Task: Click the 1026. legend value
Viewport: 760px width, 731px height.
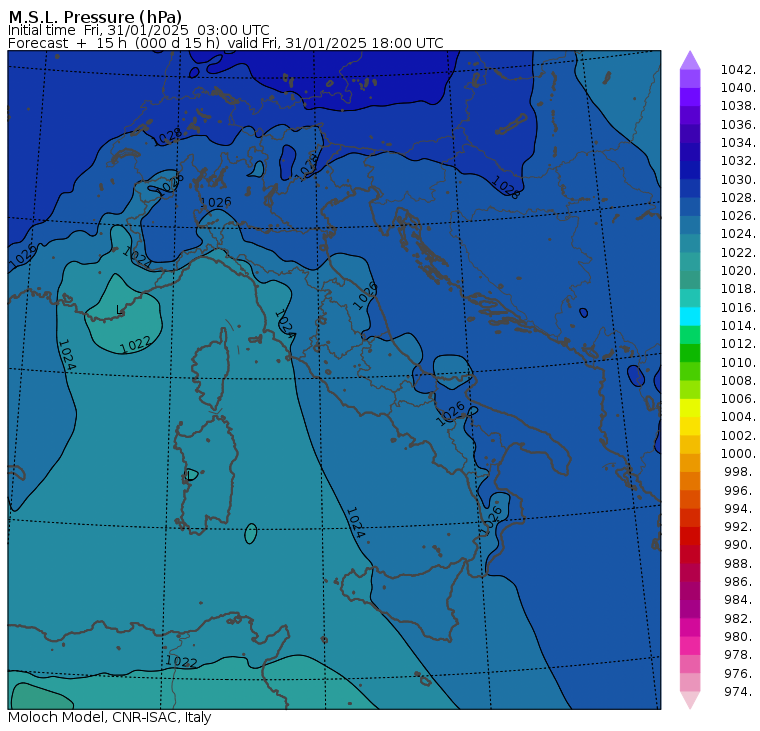Action: (738, 216)
